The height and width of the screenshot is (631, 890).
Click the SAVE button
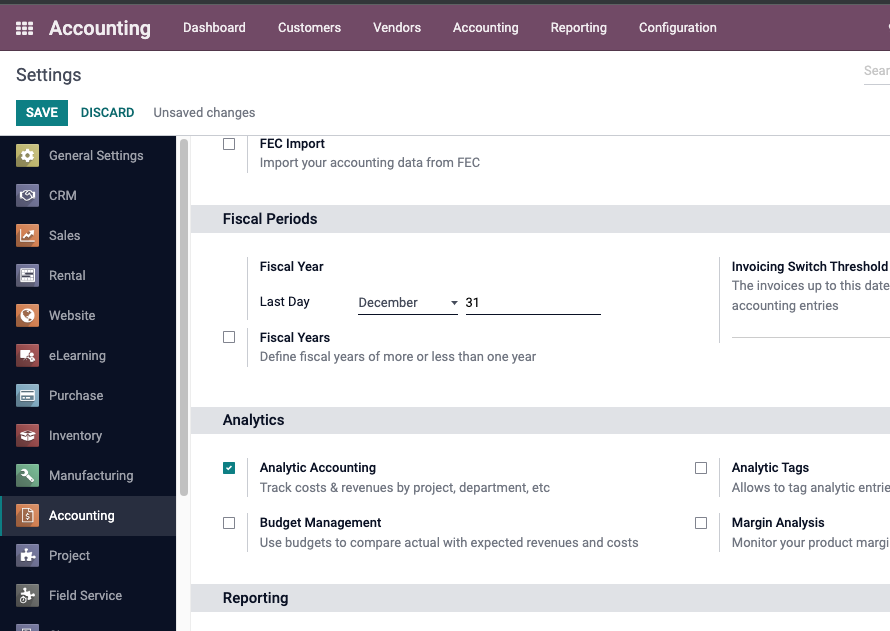coord(42,113)
